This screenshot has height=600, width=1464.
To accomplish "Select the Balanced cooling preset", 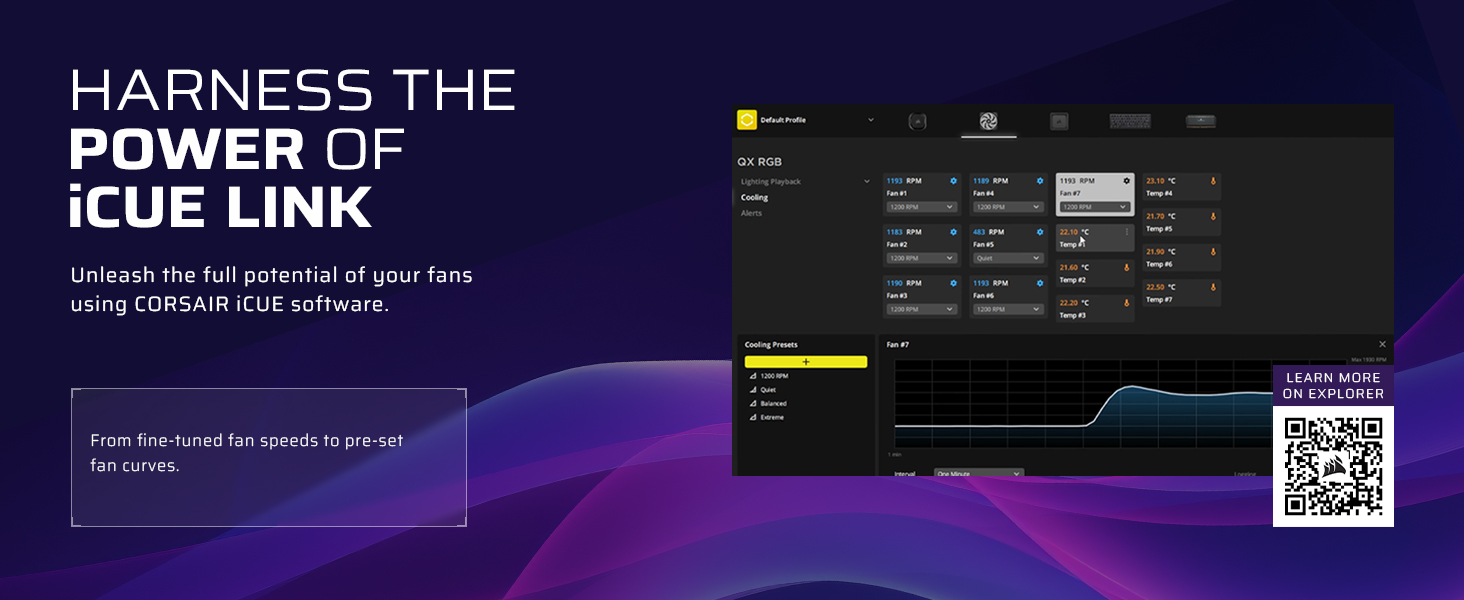I will 773,404.
